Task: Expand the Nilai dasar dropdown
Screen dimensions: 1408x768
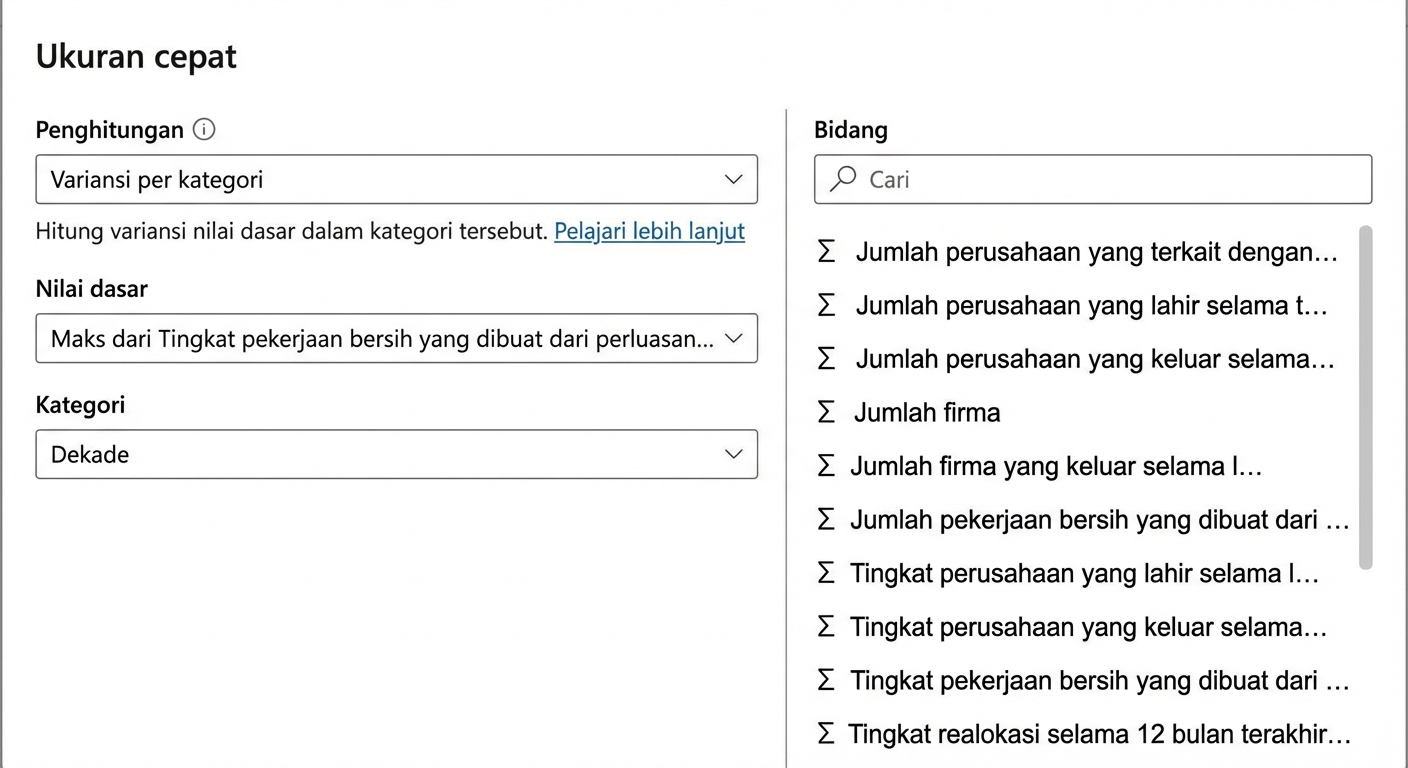Action: [x=396, y=339]
